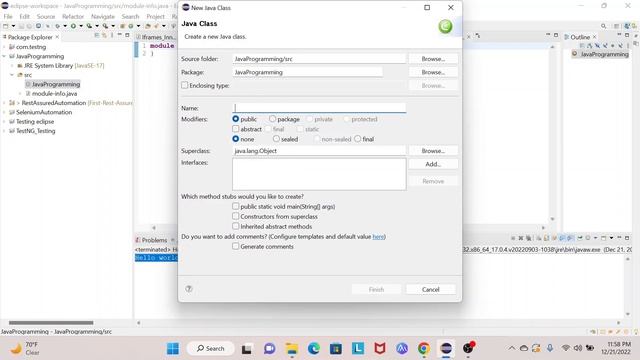Click the help question mark icon in dialog
The image size is (640, 360).
(x=189, y=289)
